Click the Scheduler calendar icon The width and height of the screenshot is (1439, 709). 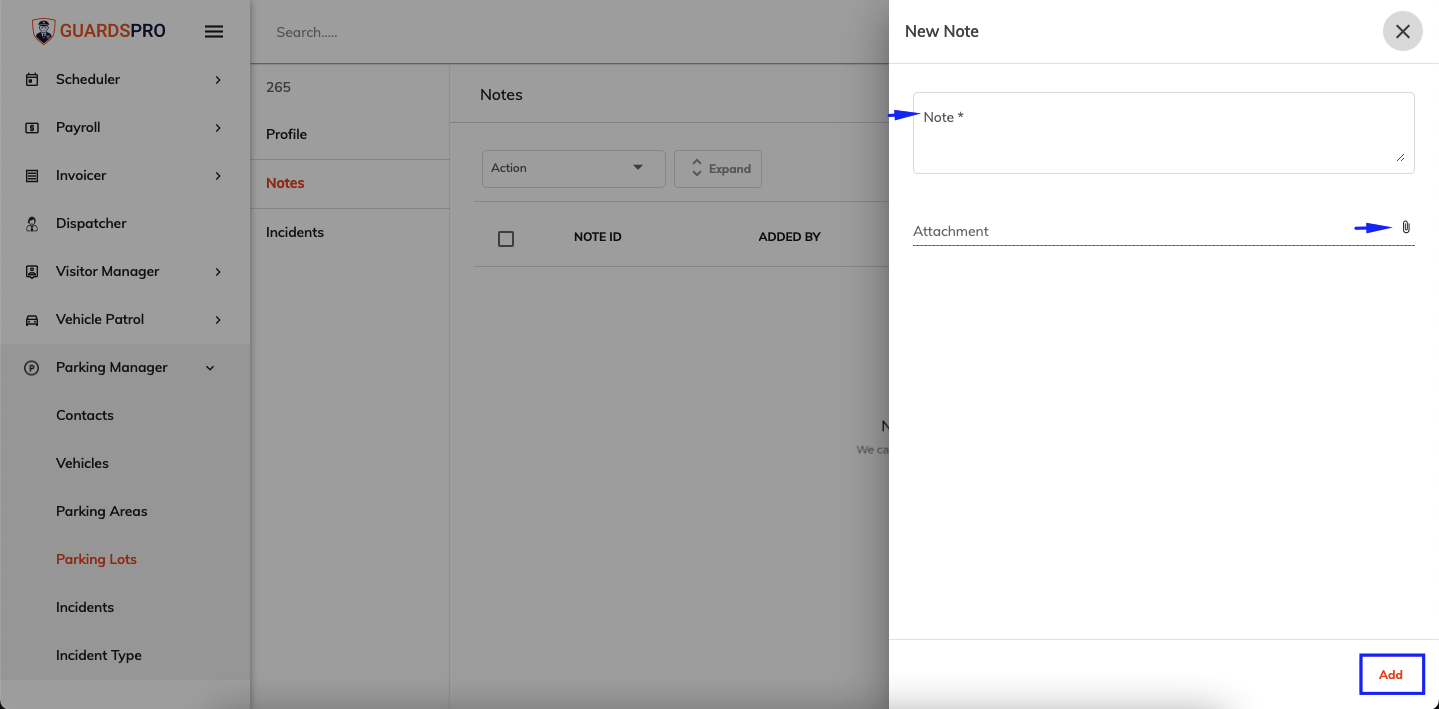click(32, 79)
